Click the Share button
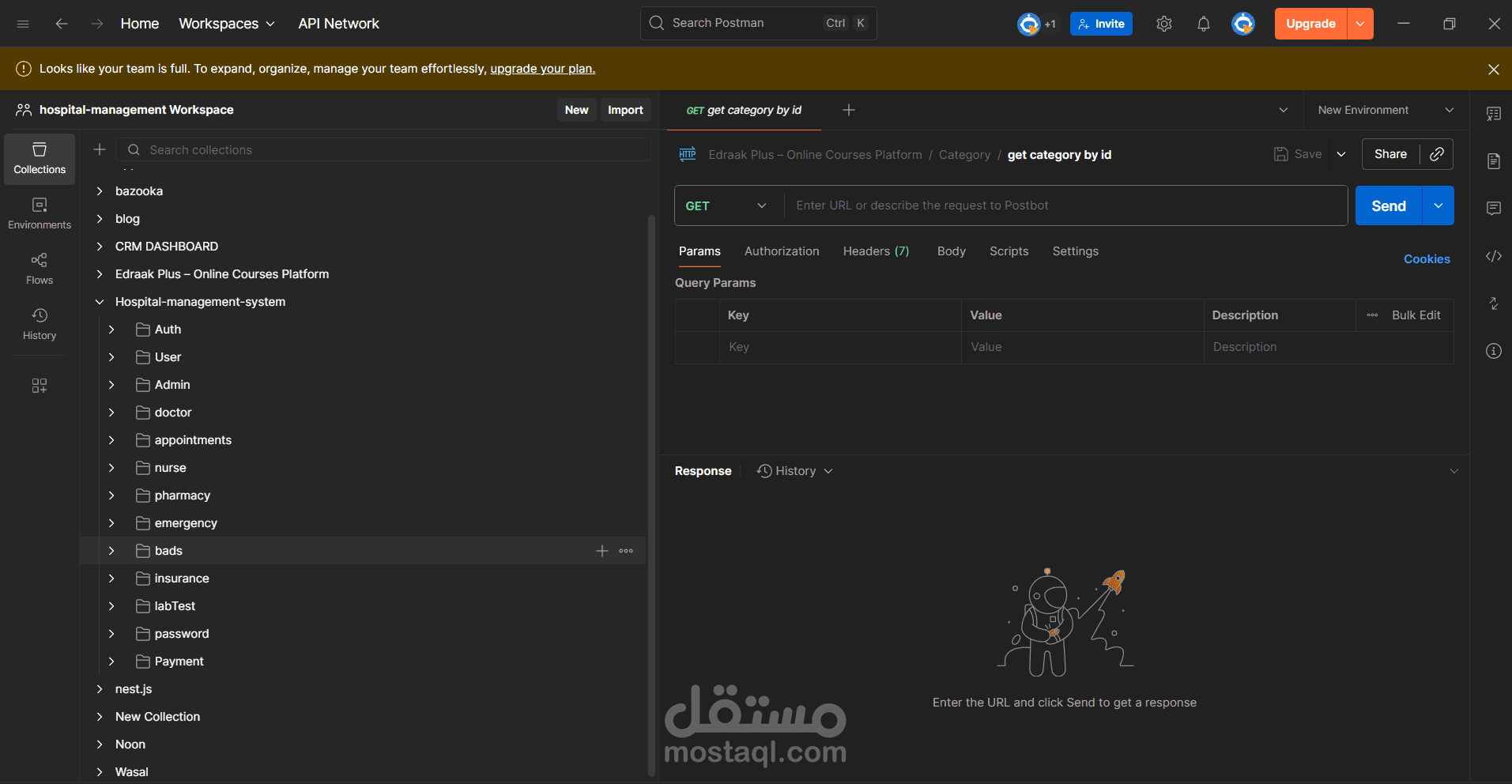This screenshot has height=784, width=1512. (x=1390, y=154)
